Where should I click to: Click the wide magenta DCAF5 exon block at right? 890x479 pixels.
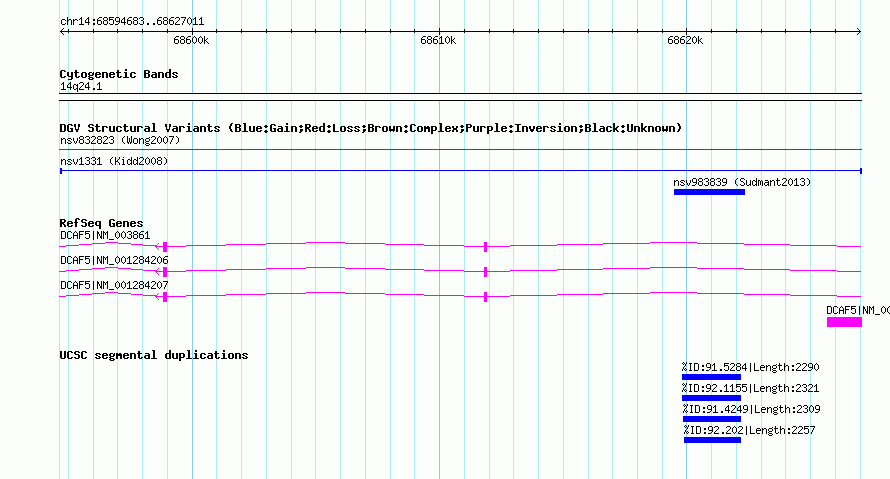point(844,322)
